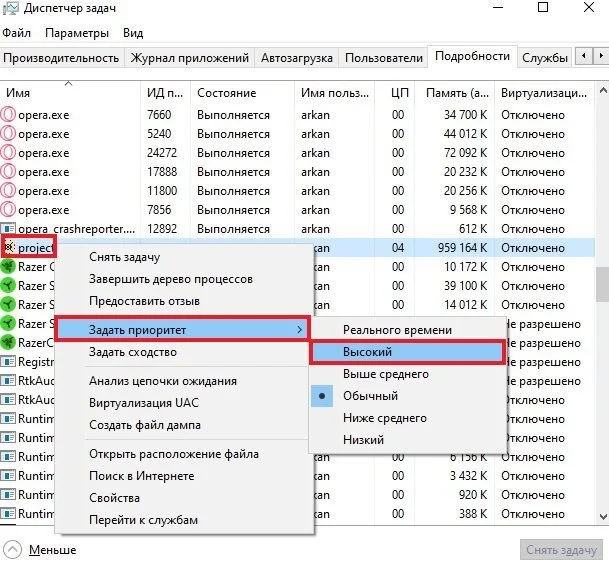This screenshot has height=571, width=609.
Task: Switch to the Журнал приложений tab
Action: (x=190, y=58)
